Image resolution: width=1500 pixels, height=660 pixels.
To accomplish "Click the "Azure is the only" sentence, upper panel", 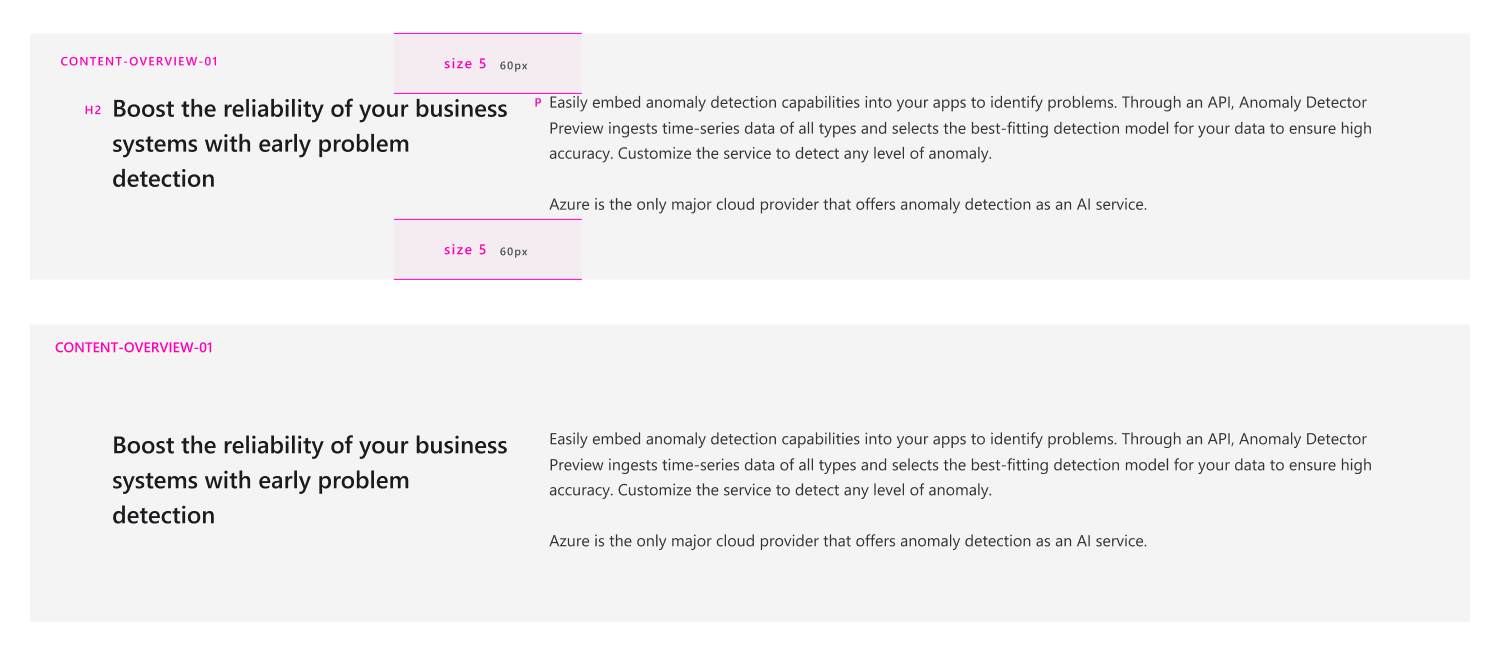I will (847, 205).
